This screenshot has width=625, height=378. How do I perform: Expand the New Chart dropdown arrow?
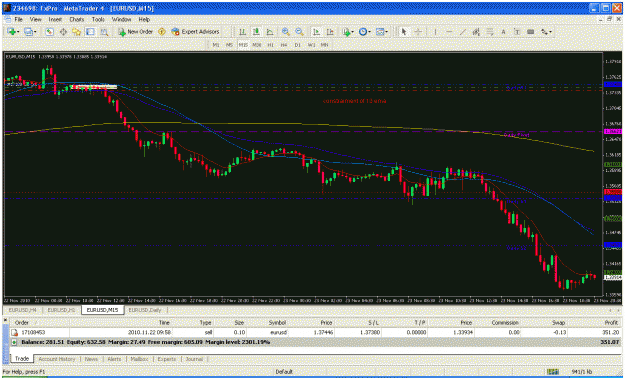click(18, 32)
